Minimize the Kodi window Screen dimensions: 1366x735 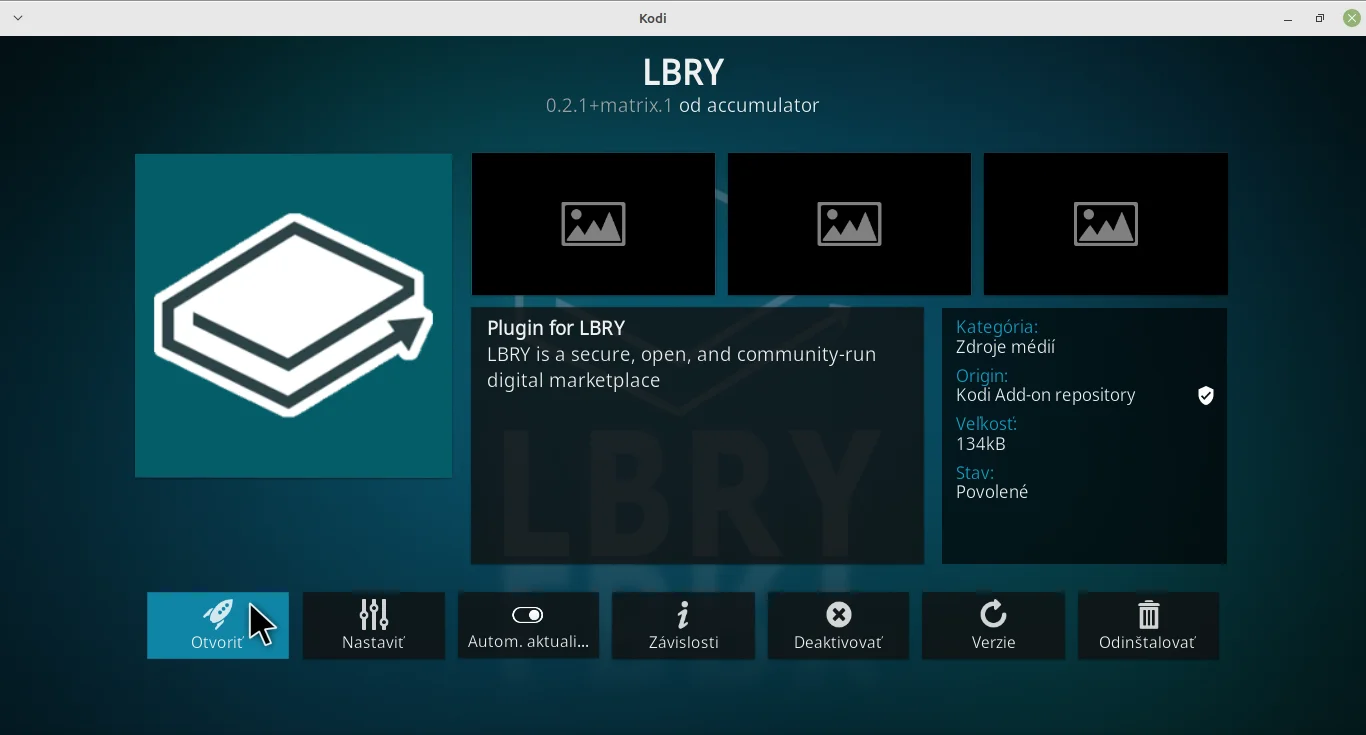click(x=1288, y=19)
